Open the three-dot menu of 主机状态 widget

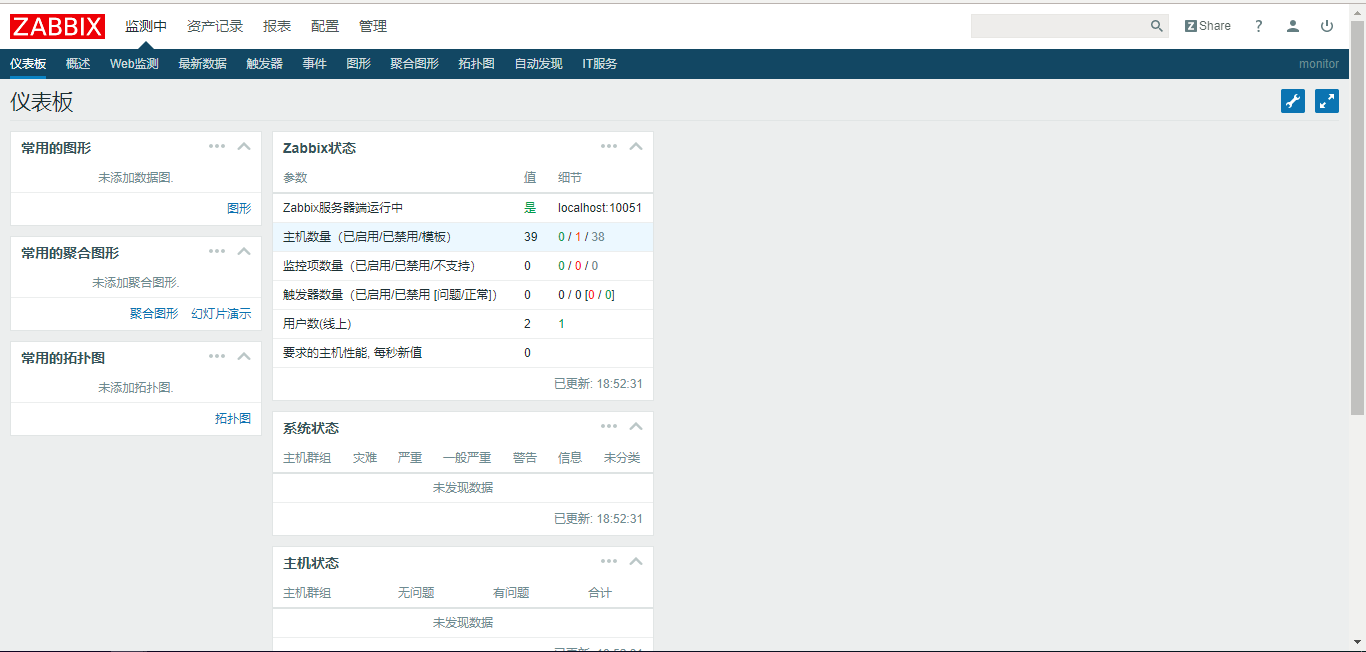point(609,561)
